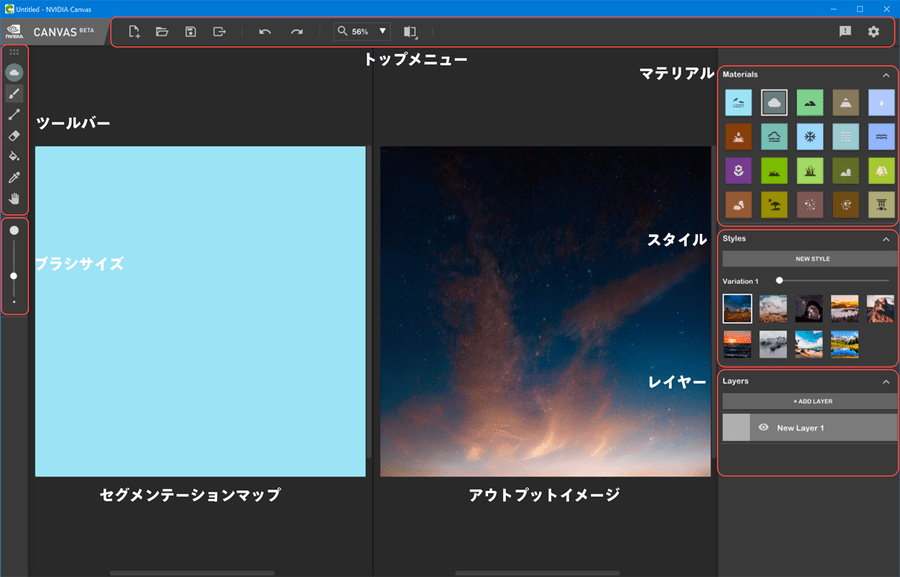Collapse the Materials panel
This screenshot has height=577, width=900.
pos(885,75)
